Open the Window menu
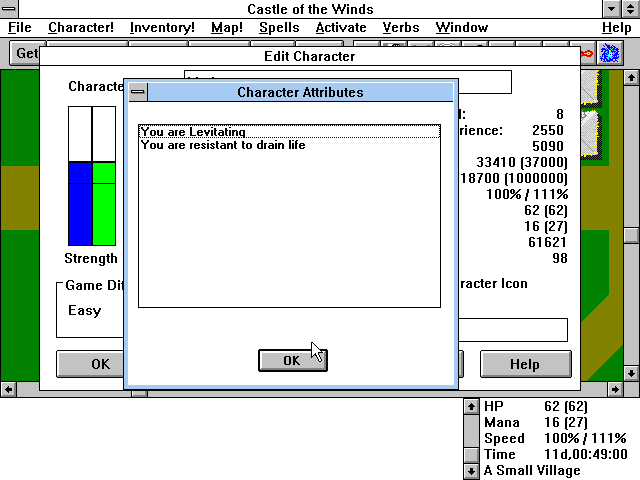This screenshot has width=640, height=480. (462, 27)
